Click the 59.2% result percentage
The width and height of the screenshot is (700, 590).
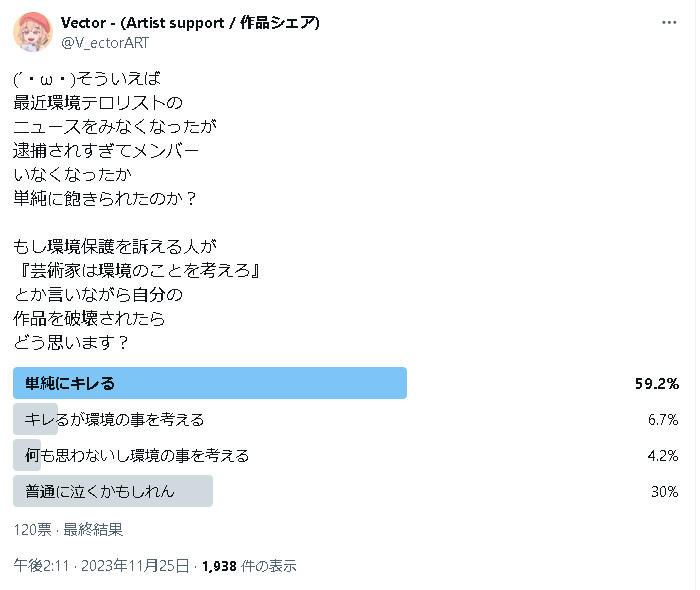coord(657,383)
